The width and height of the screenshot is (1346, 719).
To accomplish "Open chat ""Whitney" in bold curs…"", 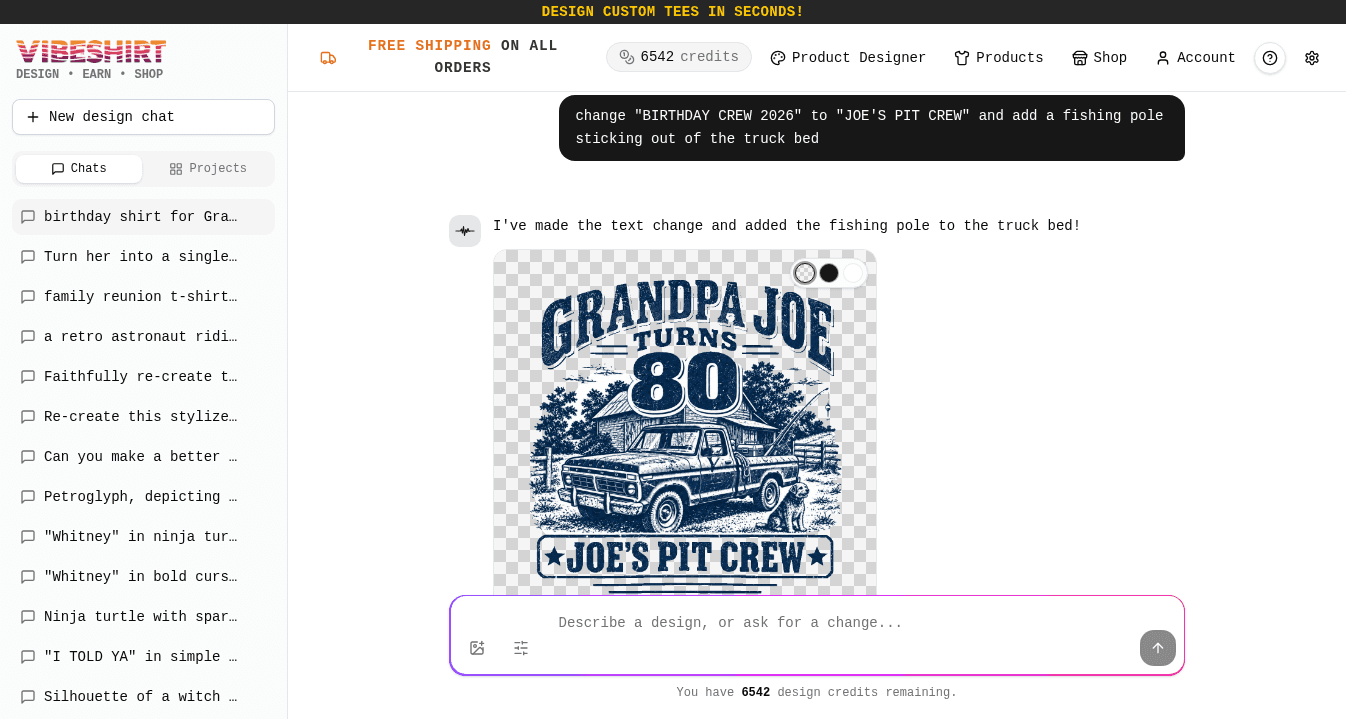I will (143, 577).
